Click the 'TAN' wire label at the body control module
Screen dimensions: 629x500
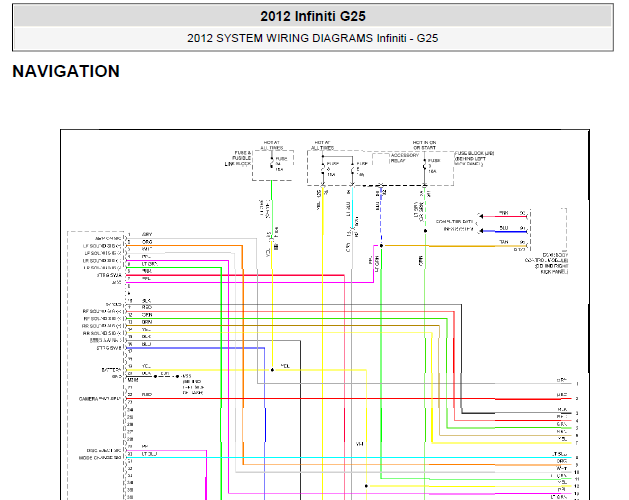(x=504, y=242)
